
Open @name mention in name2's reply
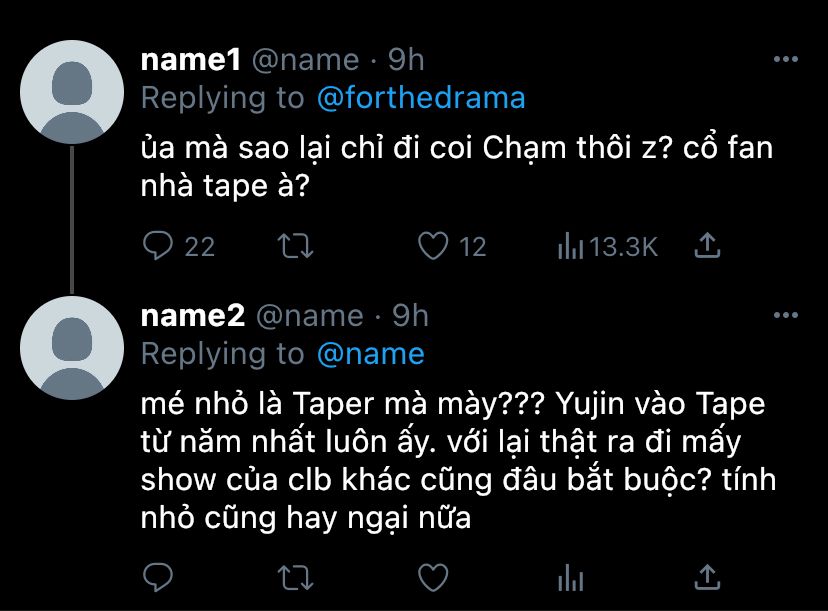point(370,354)
